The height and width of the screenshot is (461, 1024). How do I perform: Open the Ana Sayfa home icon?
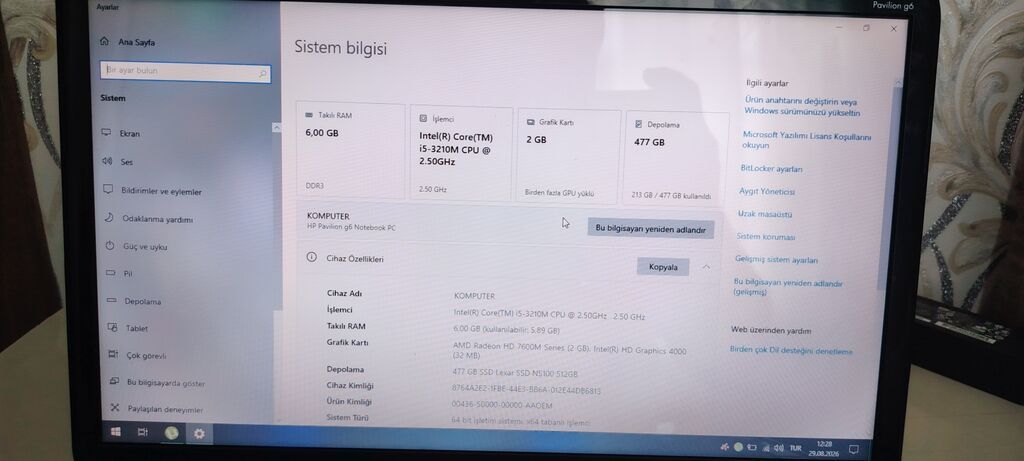pos(104,41)
